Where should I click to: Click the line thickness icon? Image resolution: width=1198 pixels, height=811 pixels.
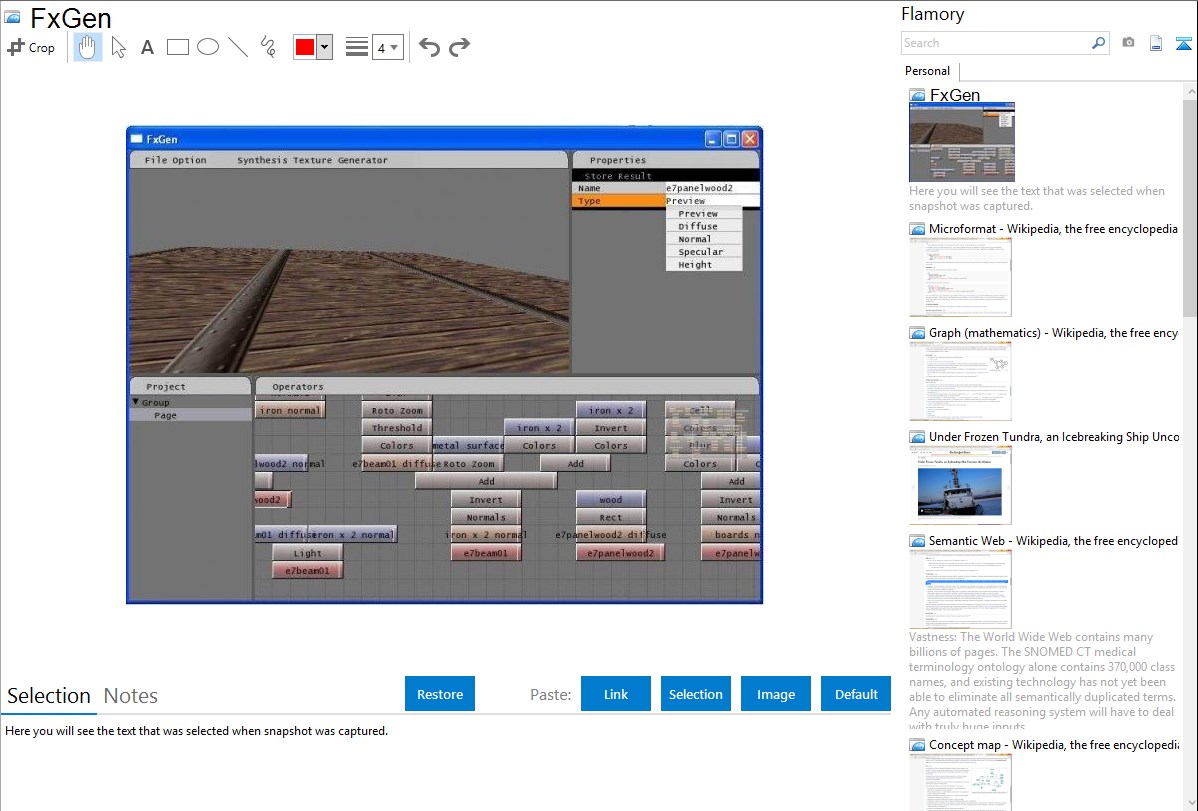[357, 47]
